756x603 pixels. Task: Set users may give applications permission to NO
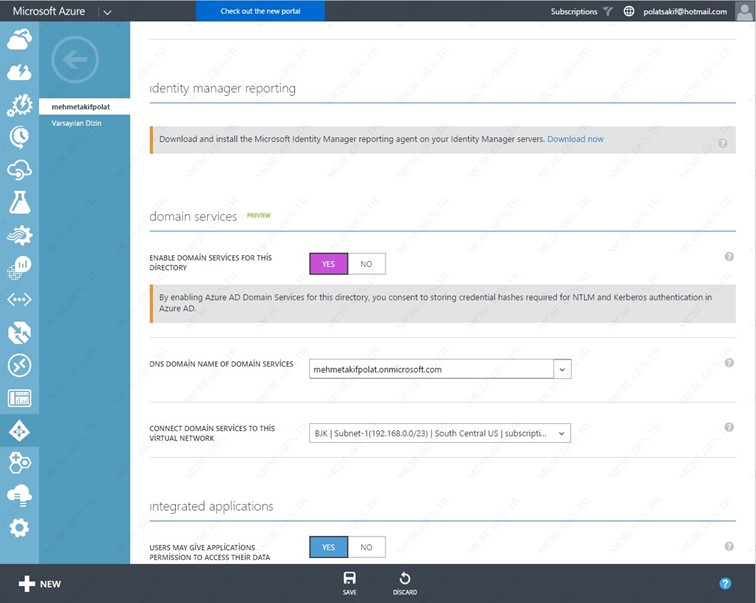point(366,547)
